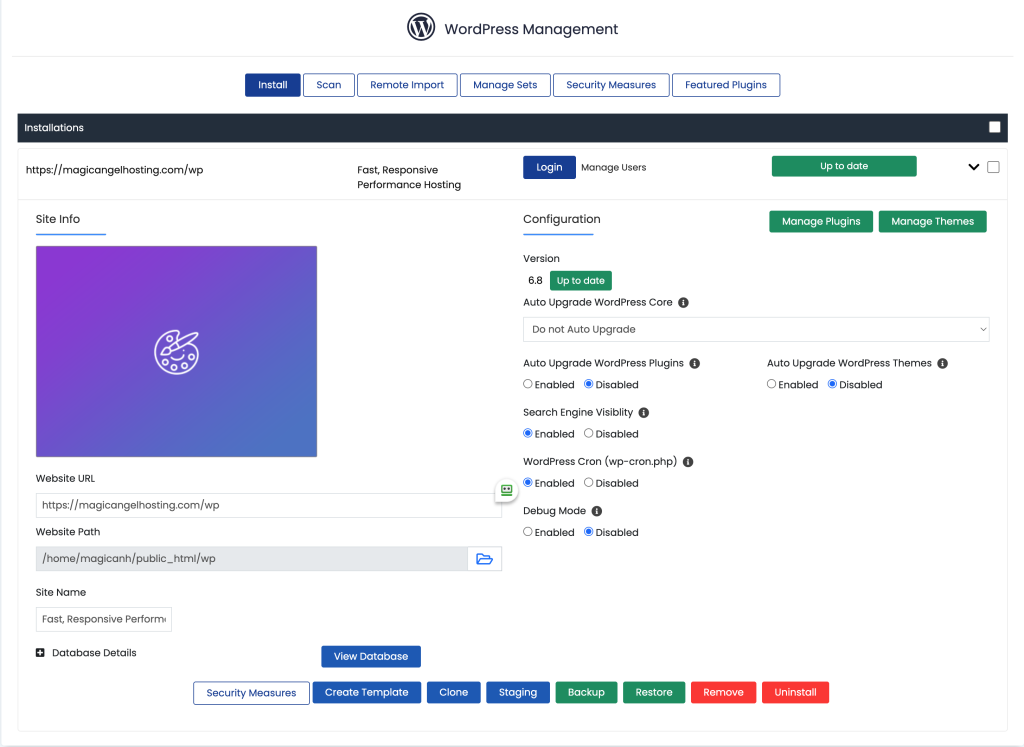Click the green Backup button
Screen dimensions: 1024x747
click(586, 692)
